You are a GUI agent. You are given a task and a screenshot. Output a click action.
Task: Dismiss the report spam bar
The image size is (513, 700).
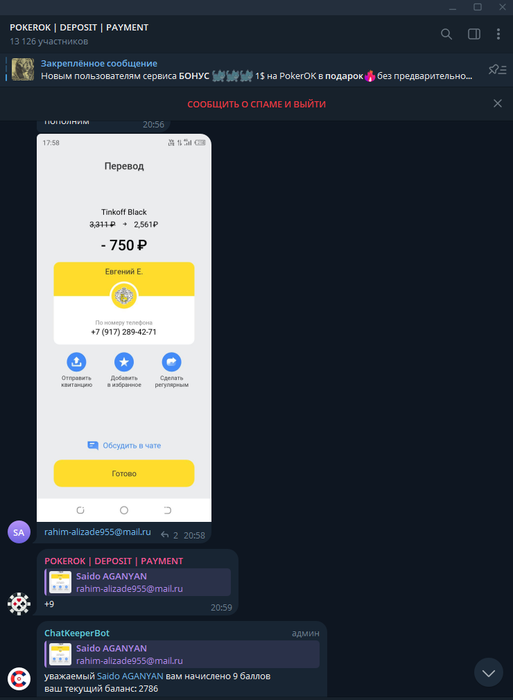497,104
